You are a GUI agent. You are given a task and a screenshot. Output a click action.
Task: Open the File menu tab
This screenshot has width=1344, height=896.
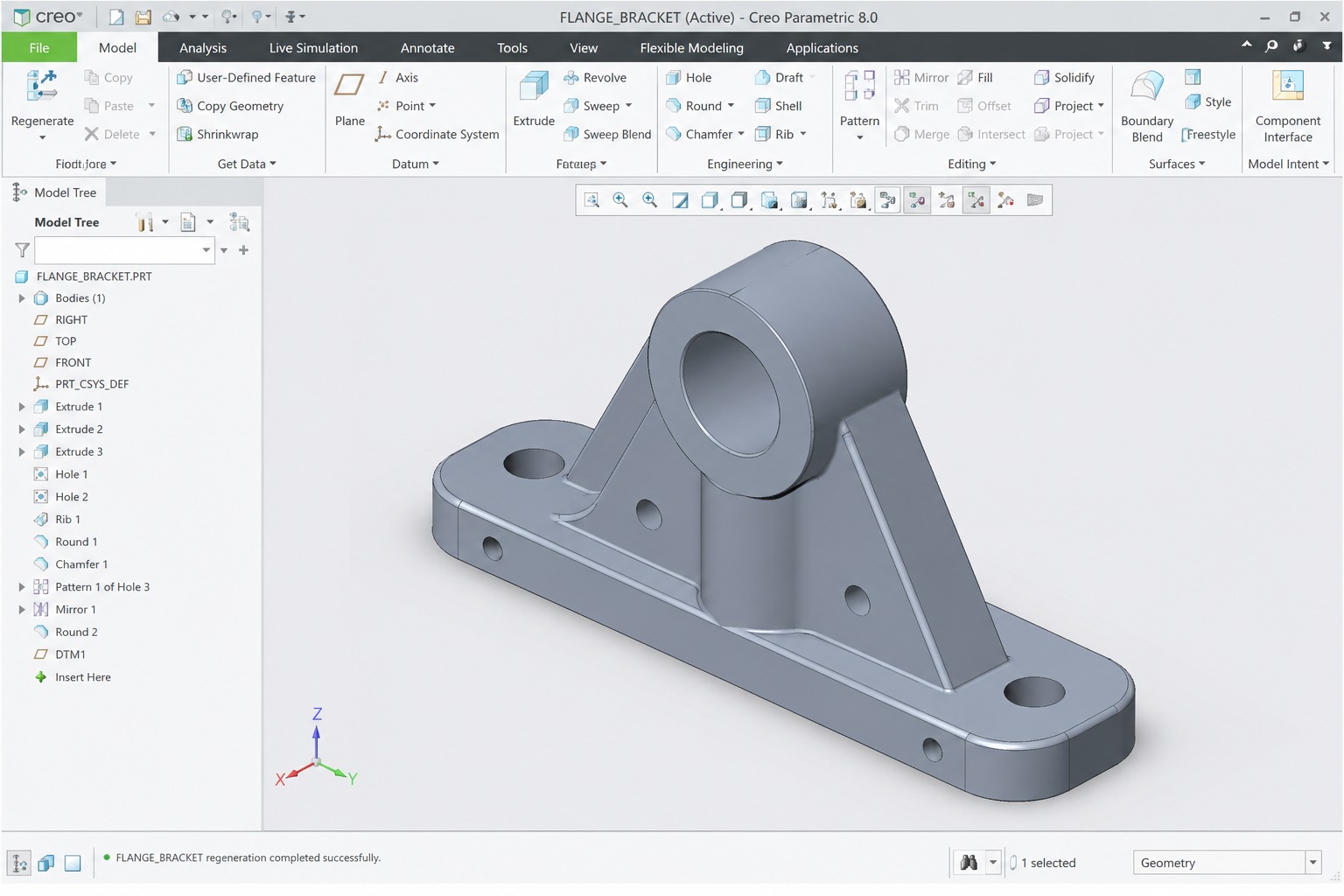(x=39, y=47)
